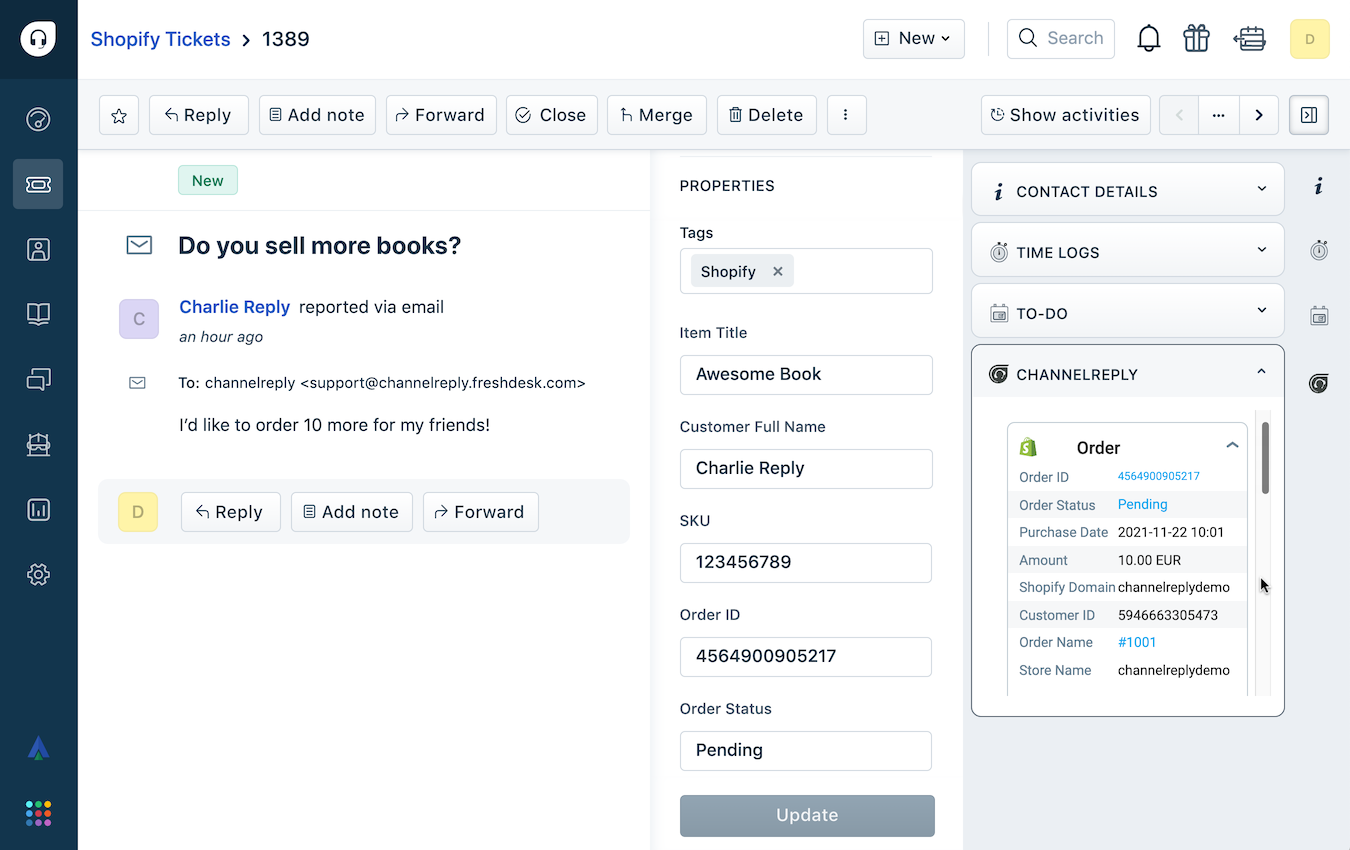Open the ticket list ellipsis button
This screenshot has height=850, width=1350.
click(1218, 115)
